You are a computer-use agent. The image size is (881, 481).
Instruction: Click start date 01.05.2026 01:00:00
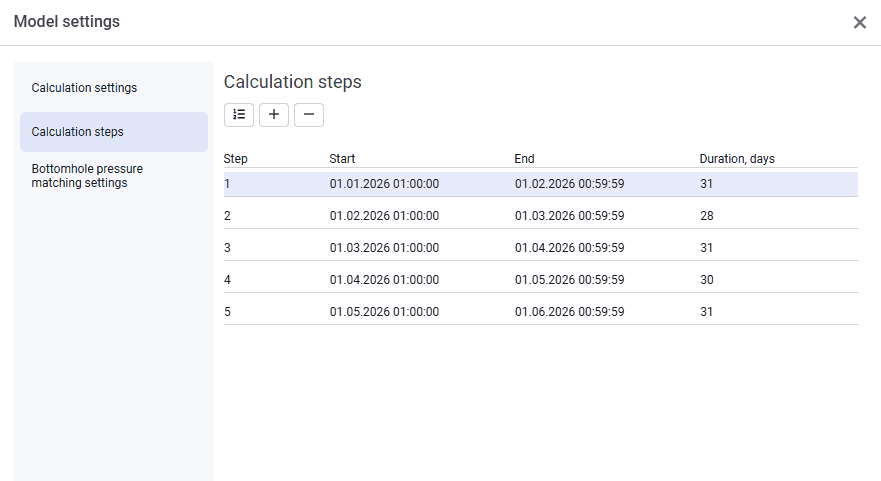[x=384, y=312]
